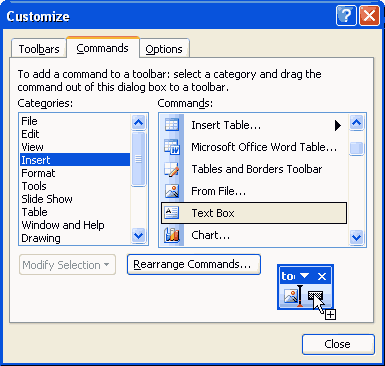Select the Commands tab
Viewport: 385px width, 366px height.
pos(103,48)
